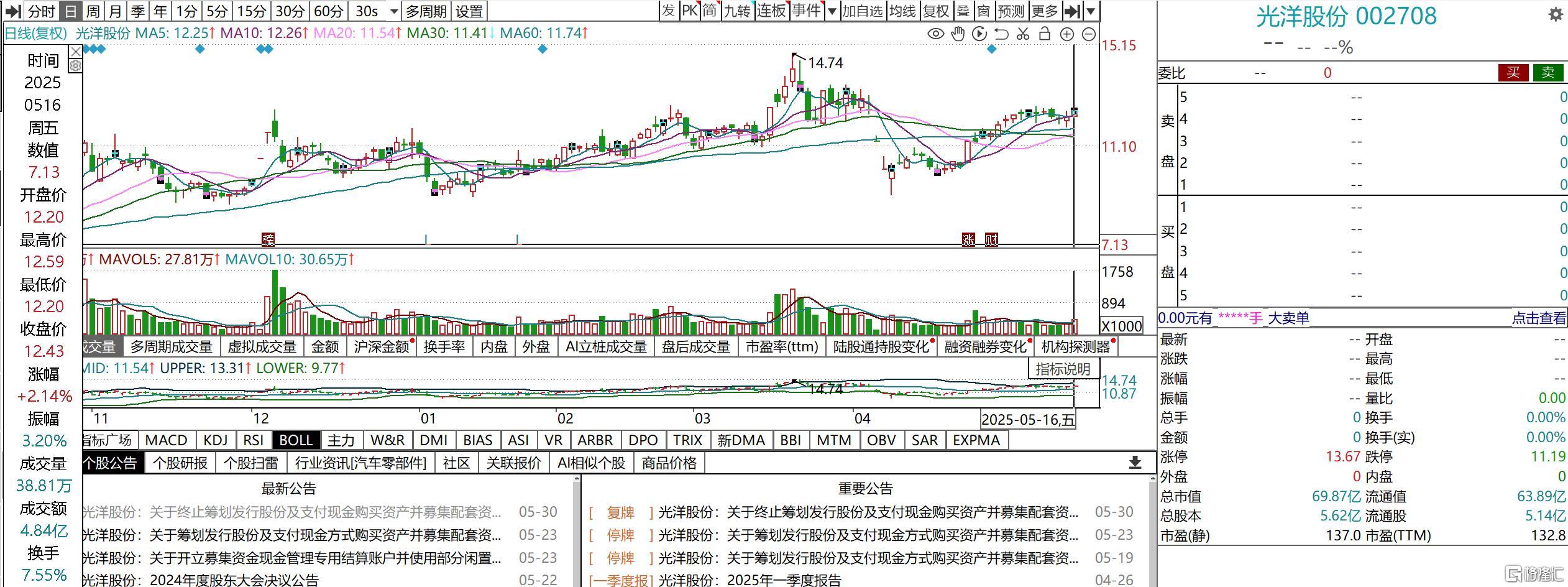Open the 05-30 复牌 important announcement
This screenshot has width=1568, height=587.
click(x=862, y=512)
